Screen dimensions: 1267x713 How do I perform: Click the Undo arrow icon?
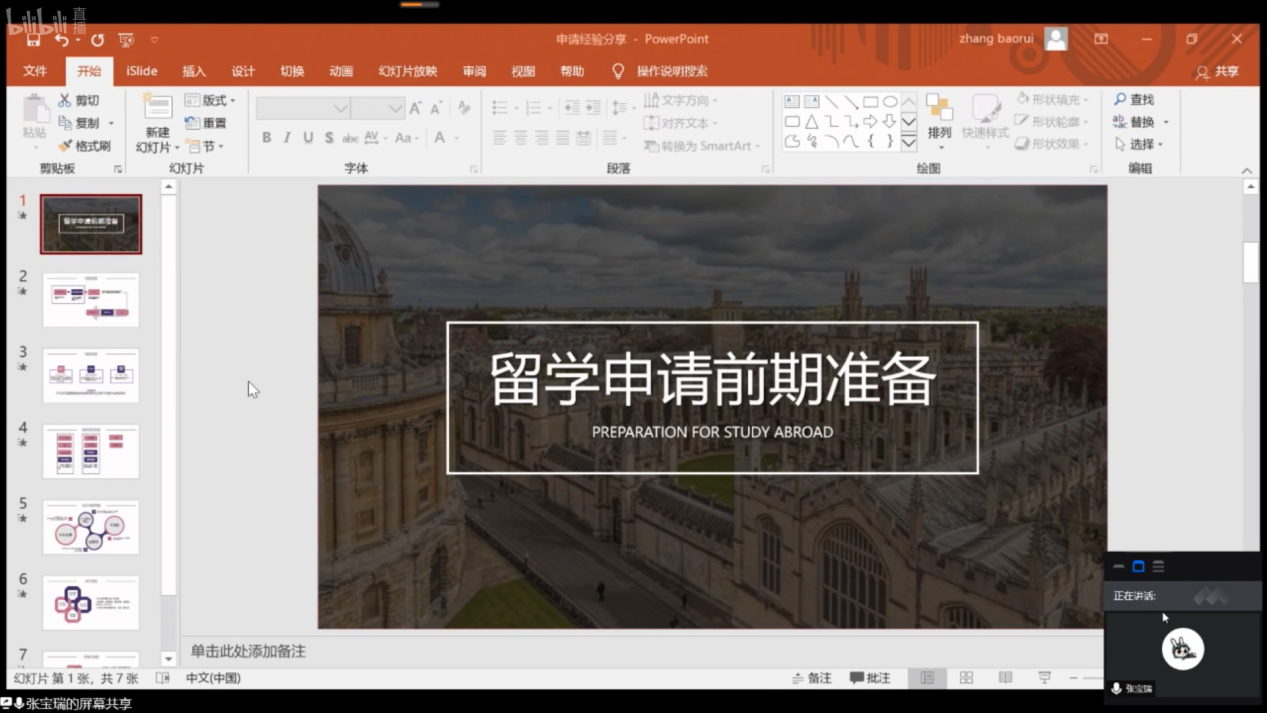click(62, 40)
